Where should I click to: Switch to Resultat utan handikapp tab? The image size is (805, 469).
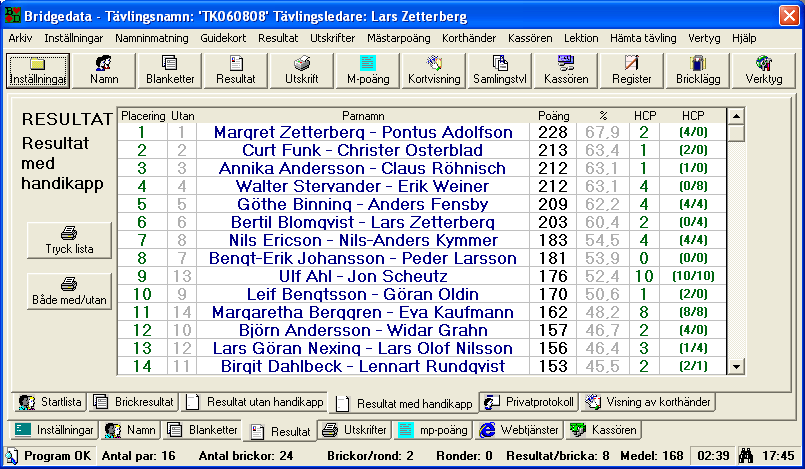point(256,402)
